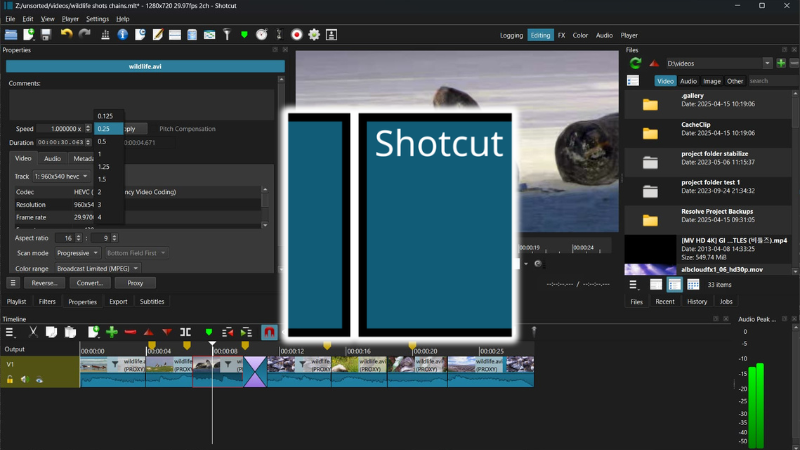Switch to the Filters tab
The height and width of the screenshot is (450, 800).
(47, 302)
